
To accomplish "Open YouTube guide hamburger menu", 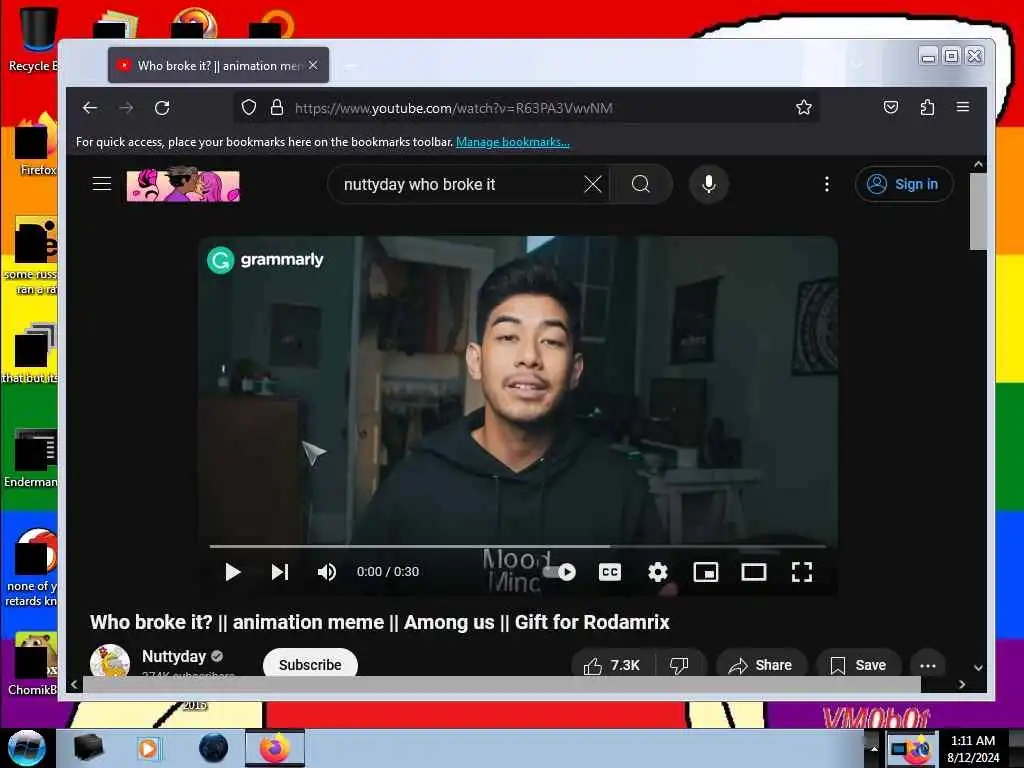I will tap(102, 184).
